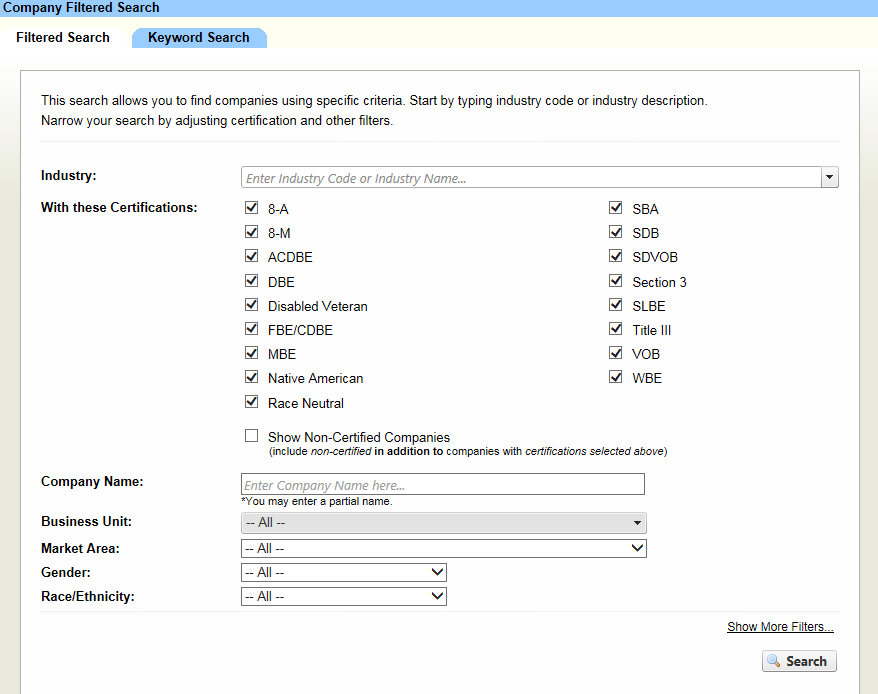Open the Market Area dropdown

click(444, 548)
